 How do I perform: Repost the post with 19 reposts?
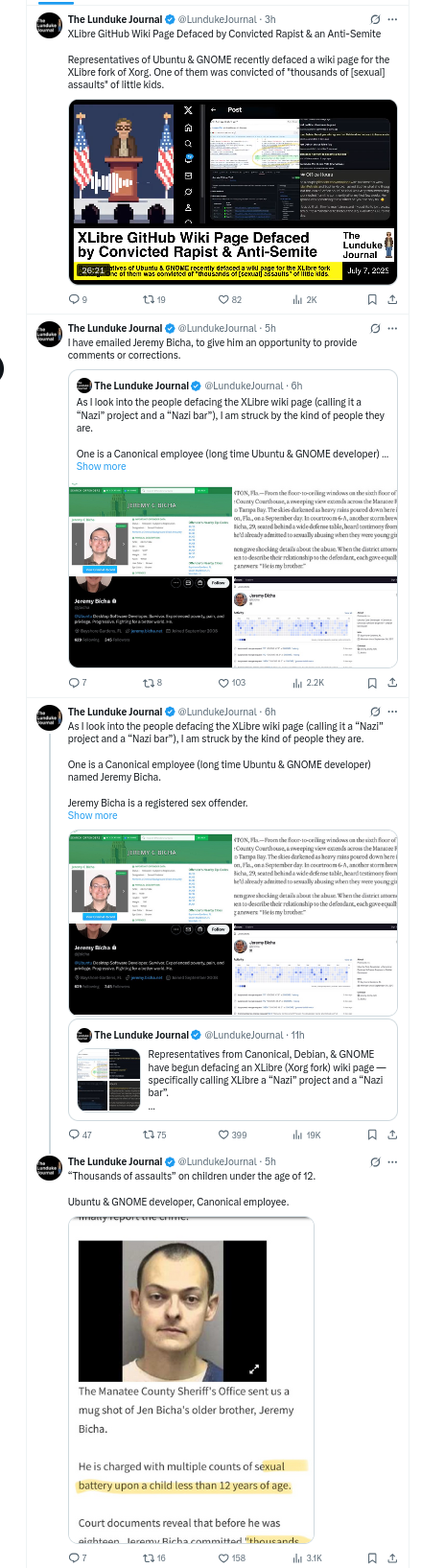coord(154,300)
